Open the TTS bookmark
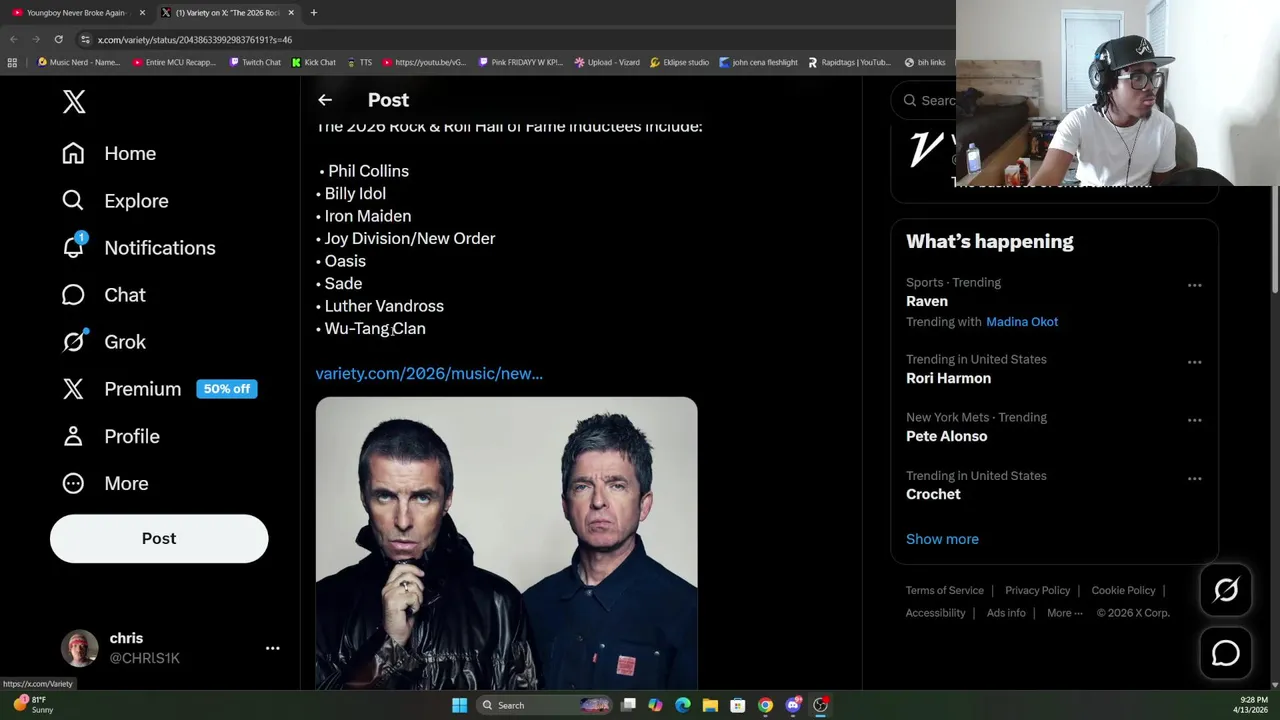This screenshot has height=720, width=1280. coord(360,62)
